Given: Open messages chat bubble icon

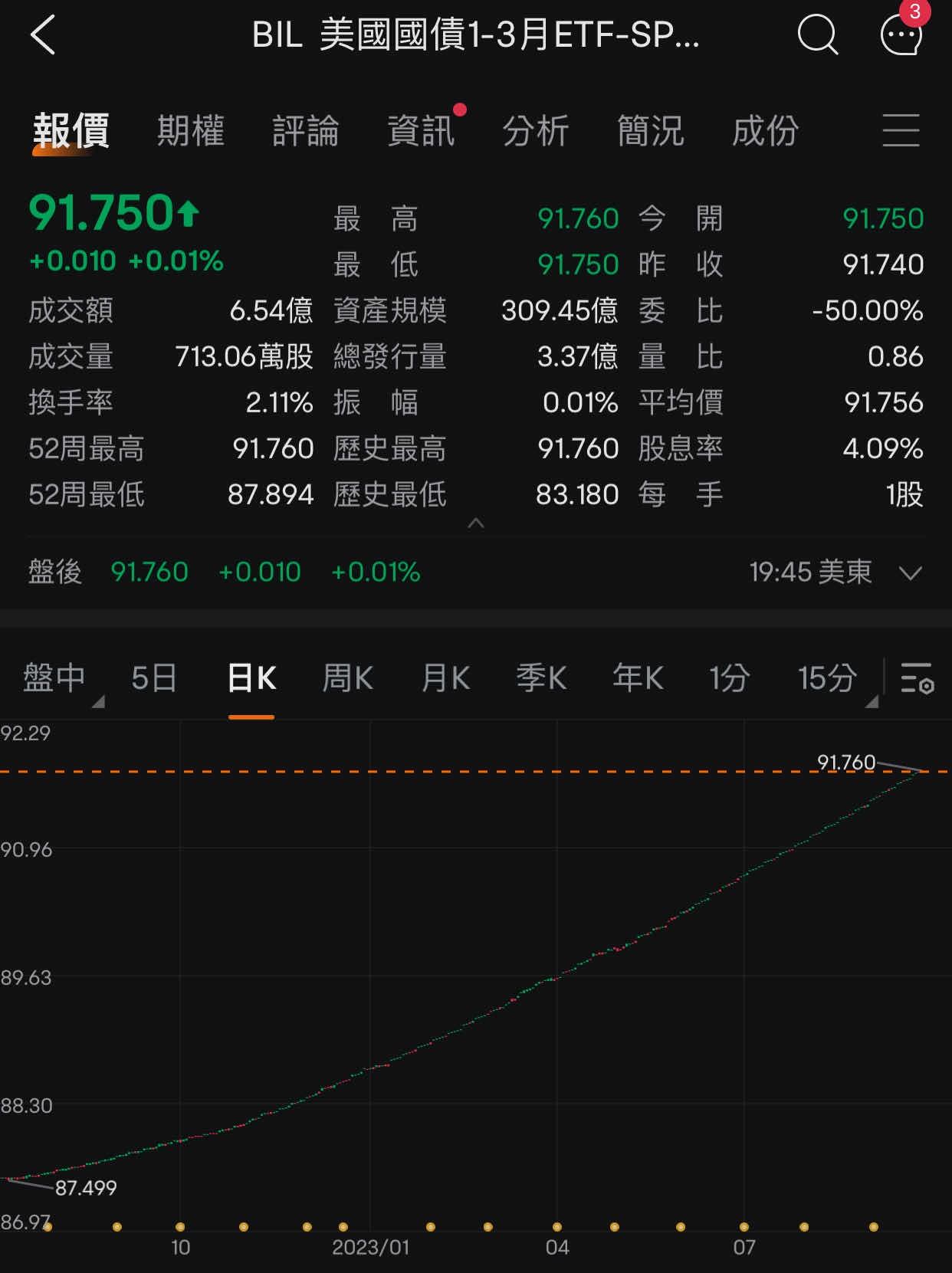Looking at the screenshot, I should point(901,35).
